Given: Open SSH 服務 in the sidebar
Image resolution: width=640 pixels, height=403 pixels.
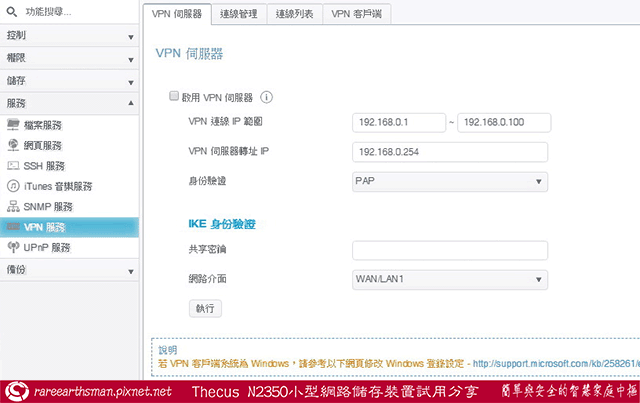Looking at the screenshot, I should (69, 166).
